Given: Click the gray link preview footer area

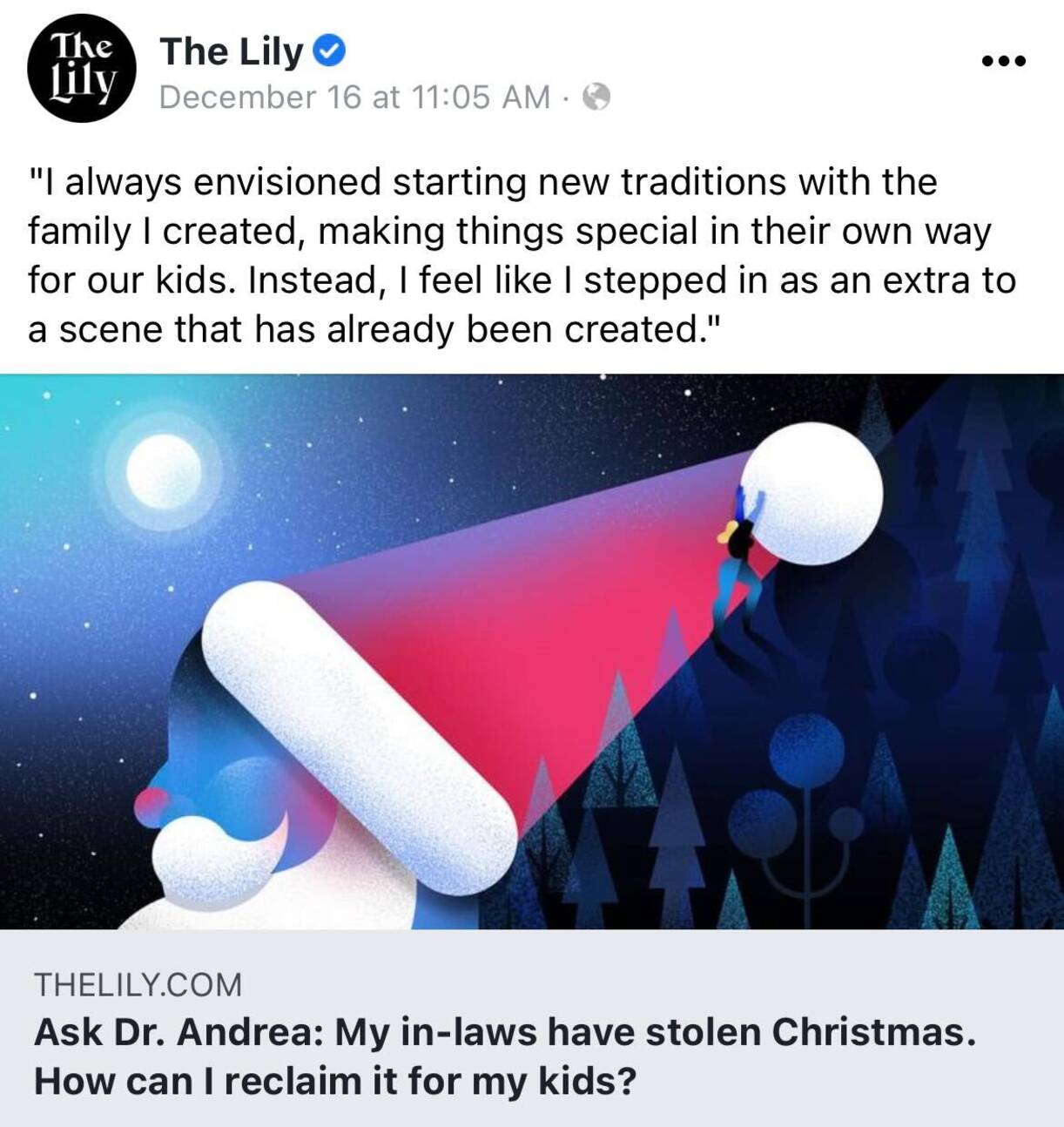Looking at the screenshot, I should click(x=532, y=1028).
